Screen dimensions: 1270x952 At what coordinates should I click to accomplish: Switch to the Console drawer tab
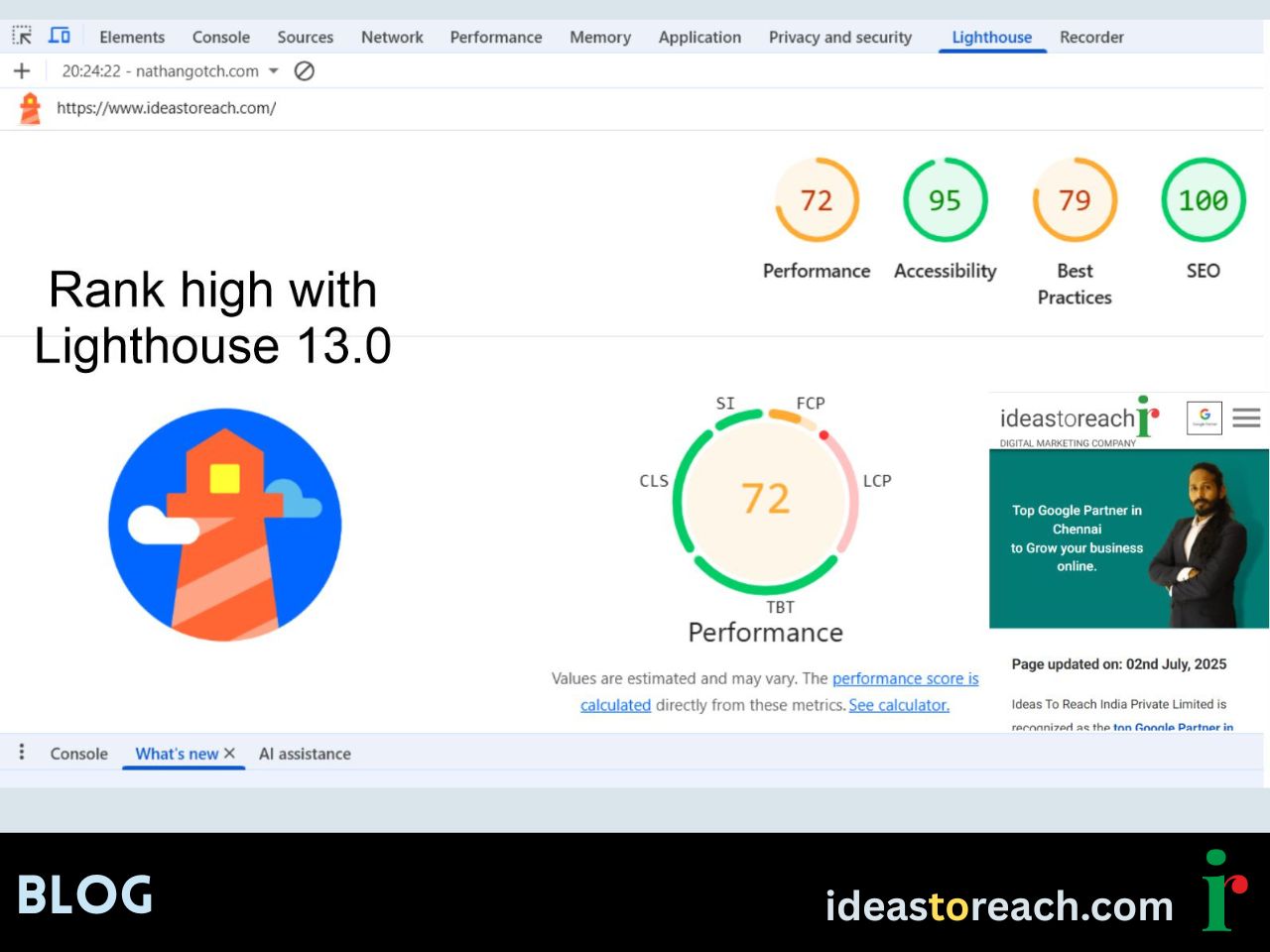(x=78, y=754)
